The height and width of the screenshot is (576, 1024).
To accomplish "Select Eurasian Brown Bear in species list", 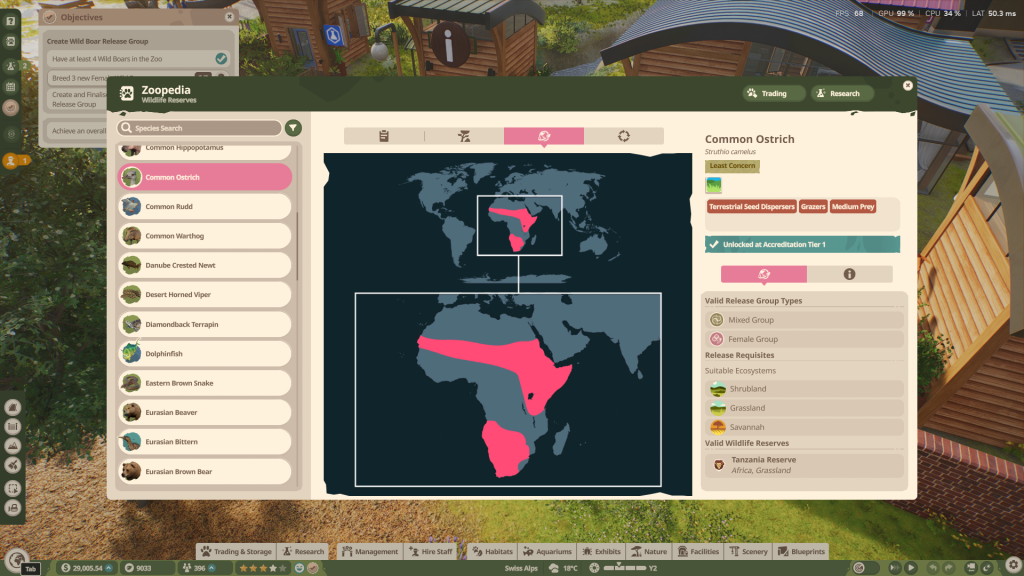I will click(204, 471).
